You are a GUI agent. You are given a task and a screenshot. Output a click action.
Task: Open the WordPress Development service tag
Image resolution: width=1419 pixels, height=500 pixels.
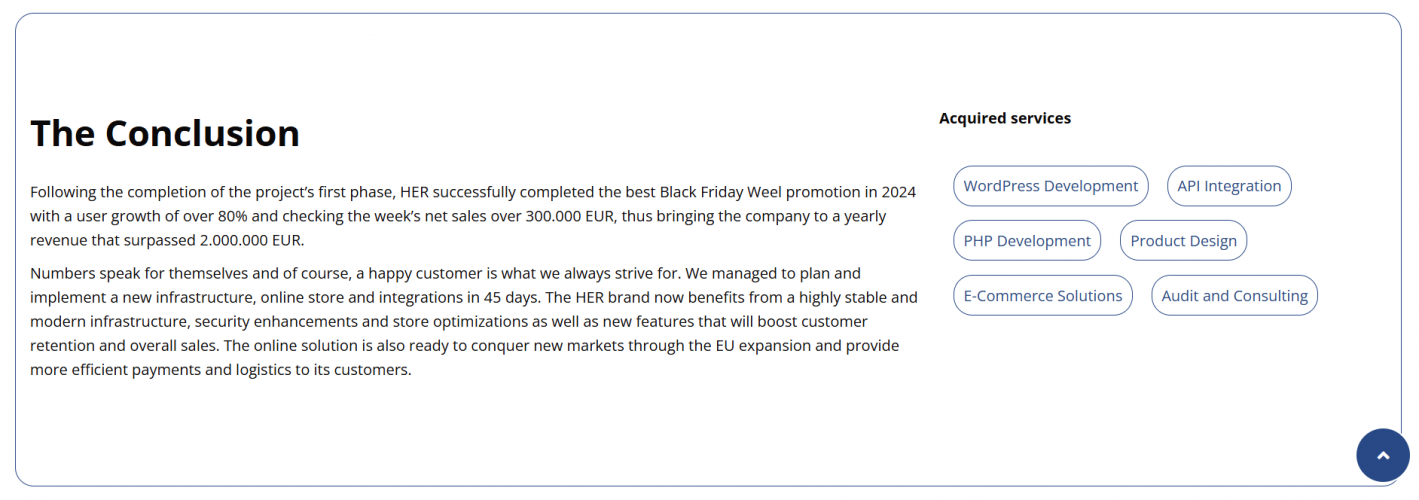coord(1050,186)
